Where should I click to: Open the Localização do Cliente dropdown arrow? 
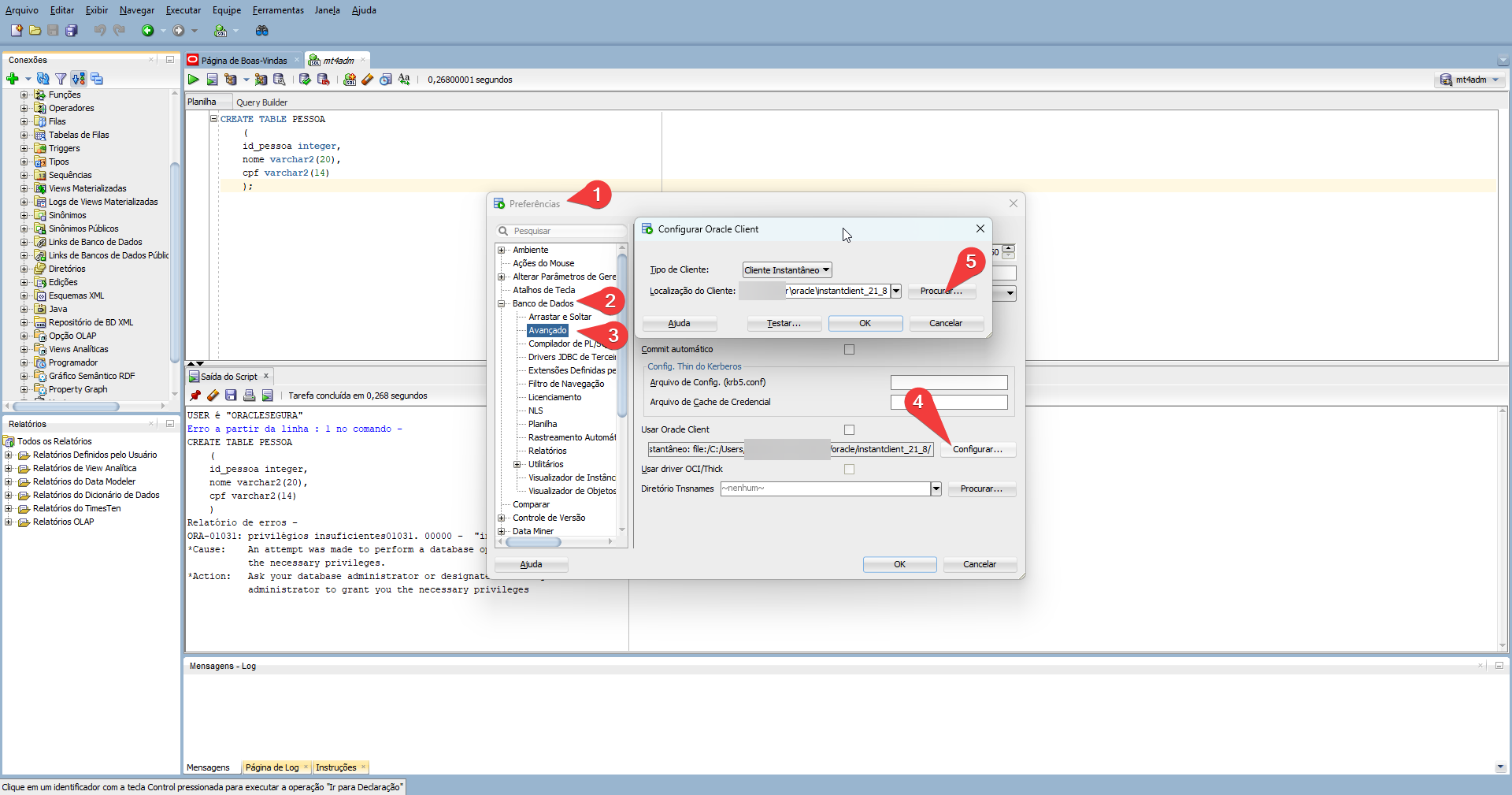895,292
